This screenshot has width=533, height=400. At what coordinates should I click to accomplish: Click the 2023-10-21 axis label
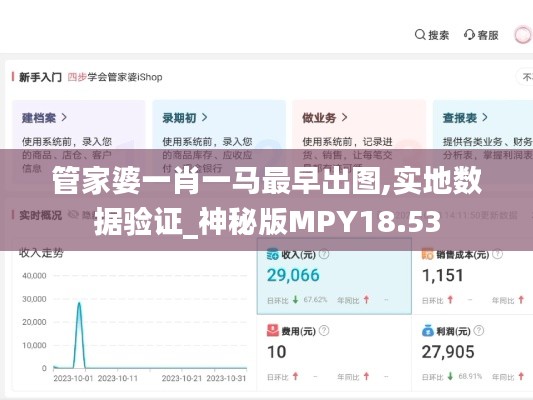click(182, 378)
